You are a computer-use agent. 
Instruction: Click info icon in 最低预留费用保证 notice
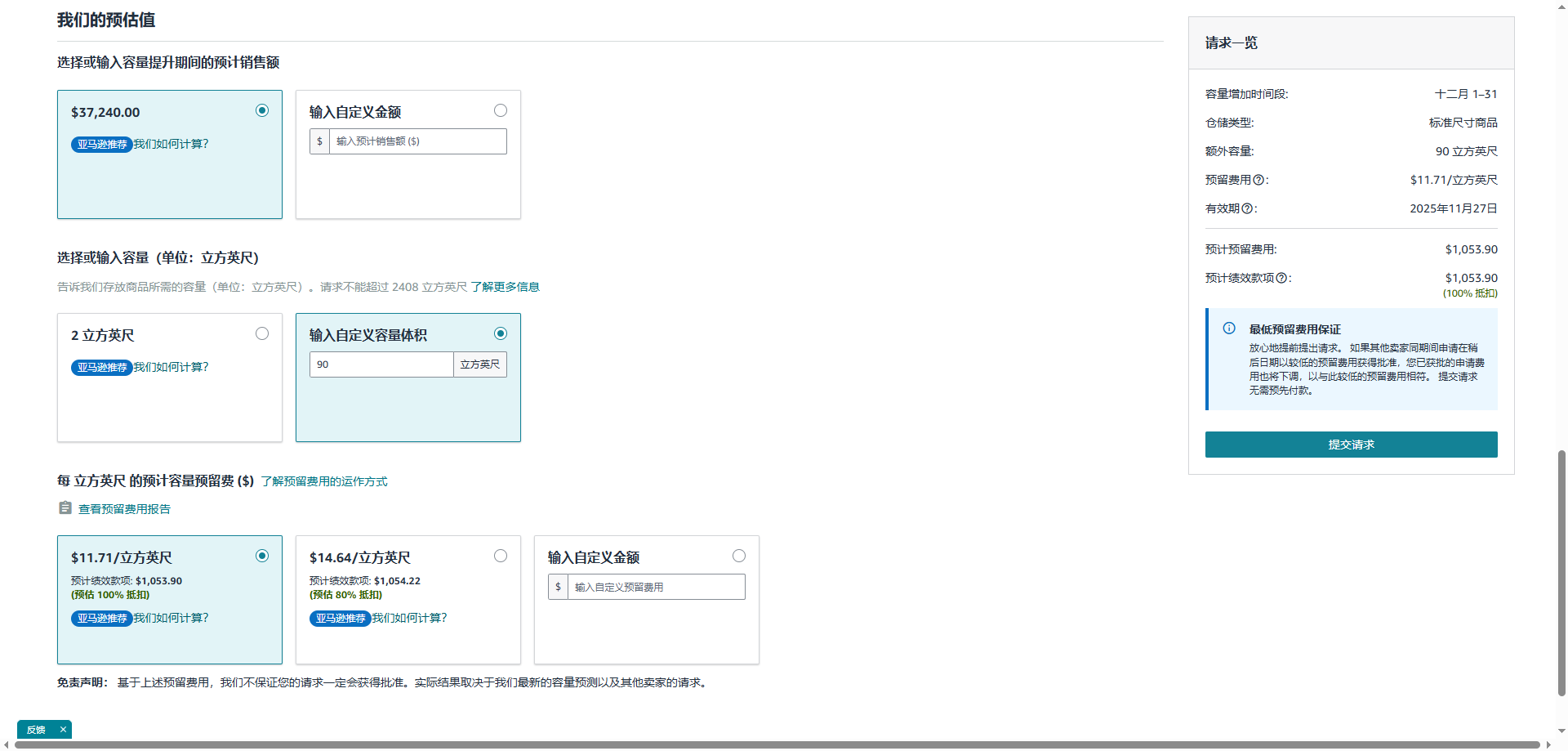tap(1229, 329)
